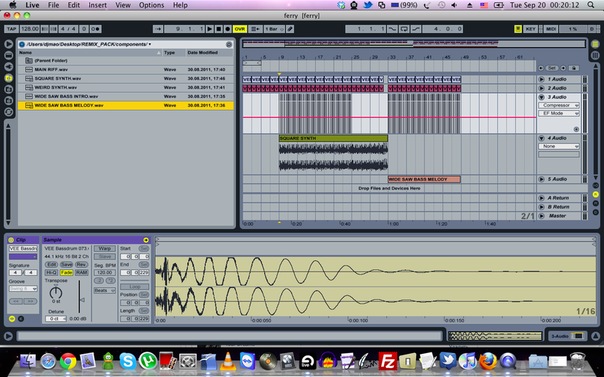Toggle the metronome button
604x377 pixels.
(96, 29)
